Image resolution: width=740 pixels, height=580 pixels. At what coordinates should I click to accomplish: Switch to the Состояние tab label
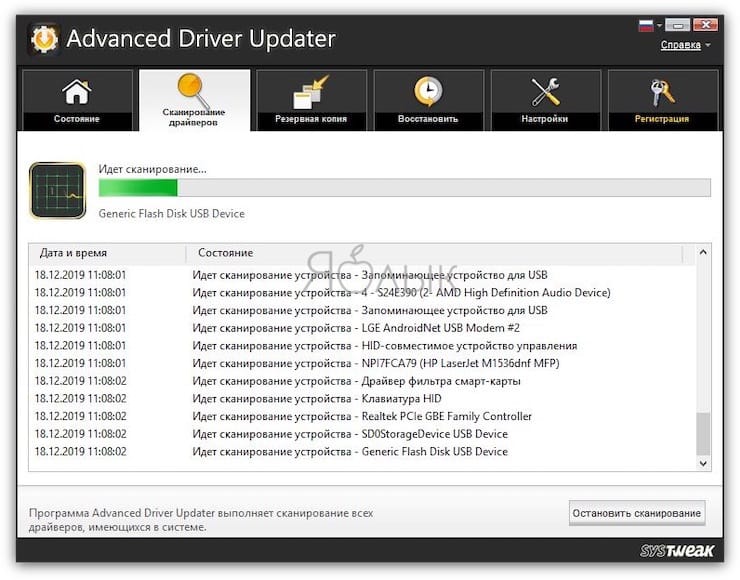pyautogui.click(x=76, y=119)
